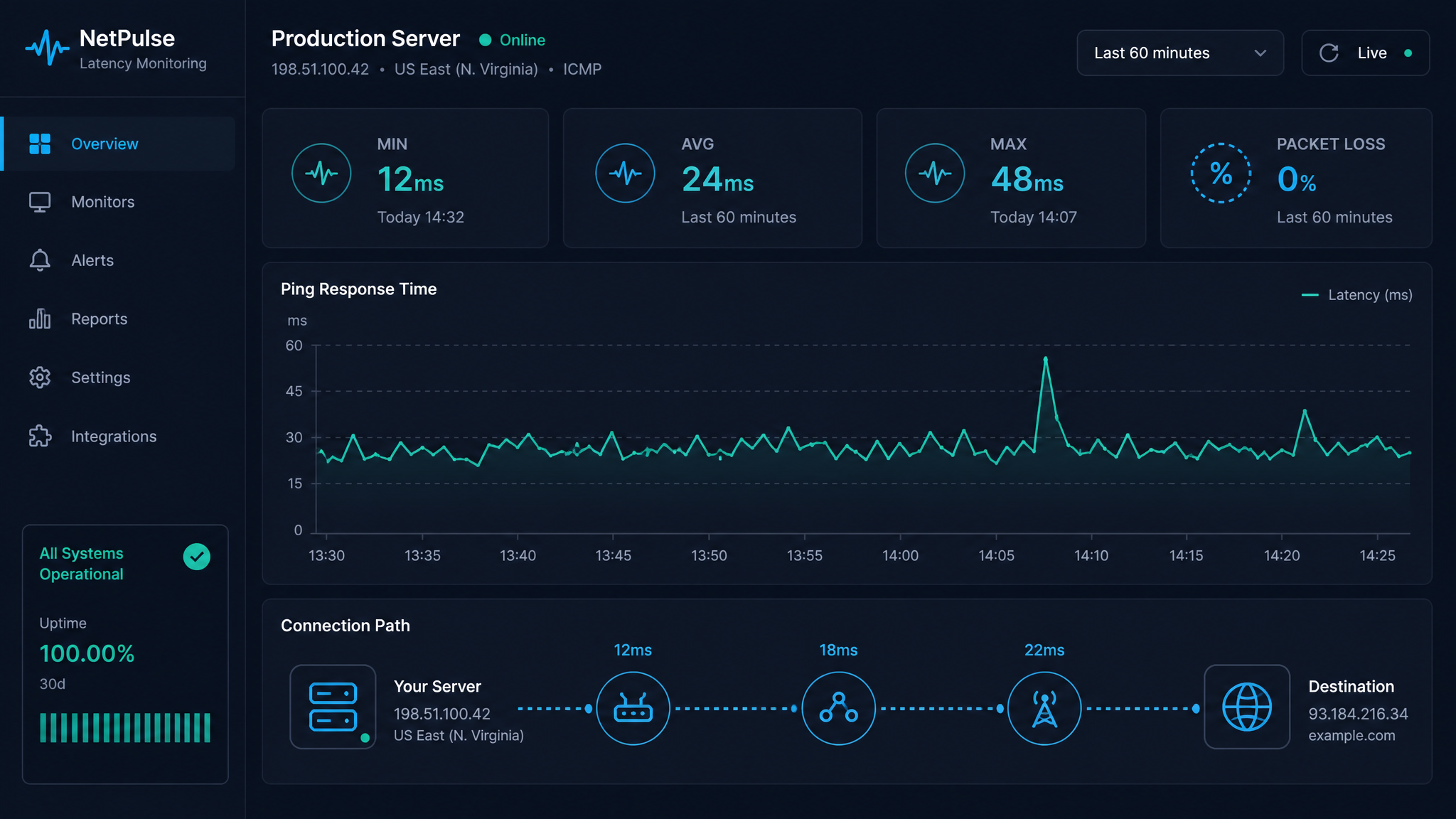The height and width of the screenshot is (819, 1456).
Task: Click the 30d uptime bar strip
Action: tap(125, 728)
